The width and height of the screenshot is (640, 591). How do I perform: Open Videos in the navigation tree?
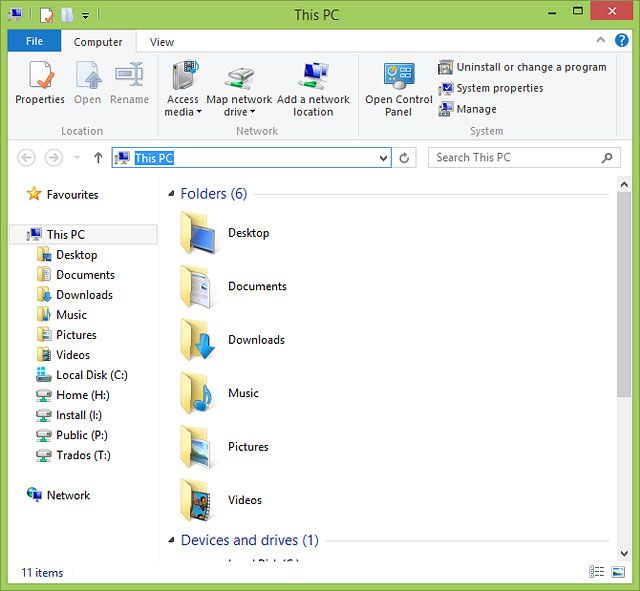point(63,355)
